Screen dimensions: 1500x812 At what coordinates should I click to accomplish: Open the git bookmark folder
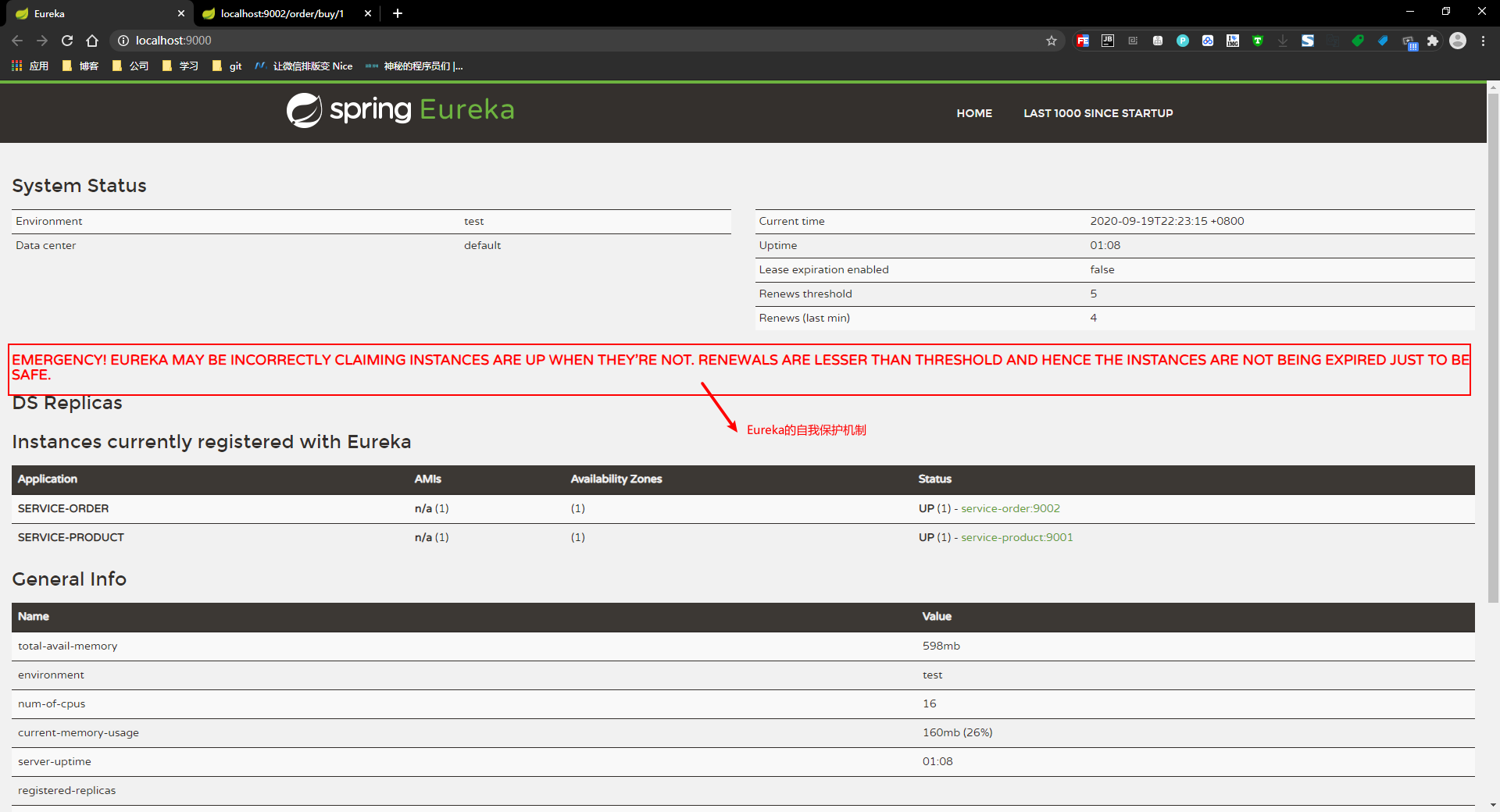click(x=227, y=66)
